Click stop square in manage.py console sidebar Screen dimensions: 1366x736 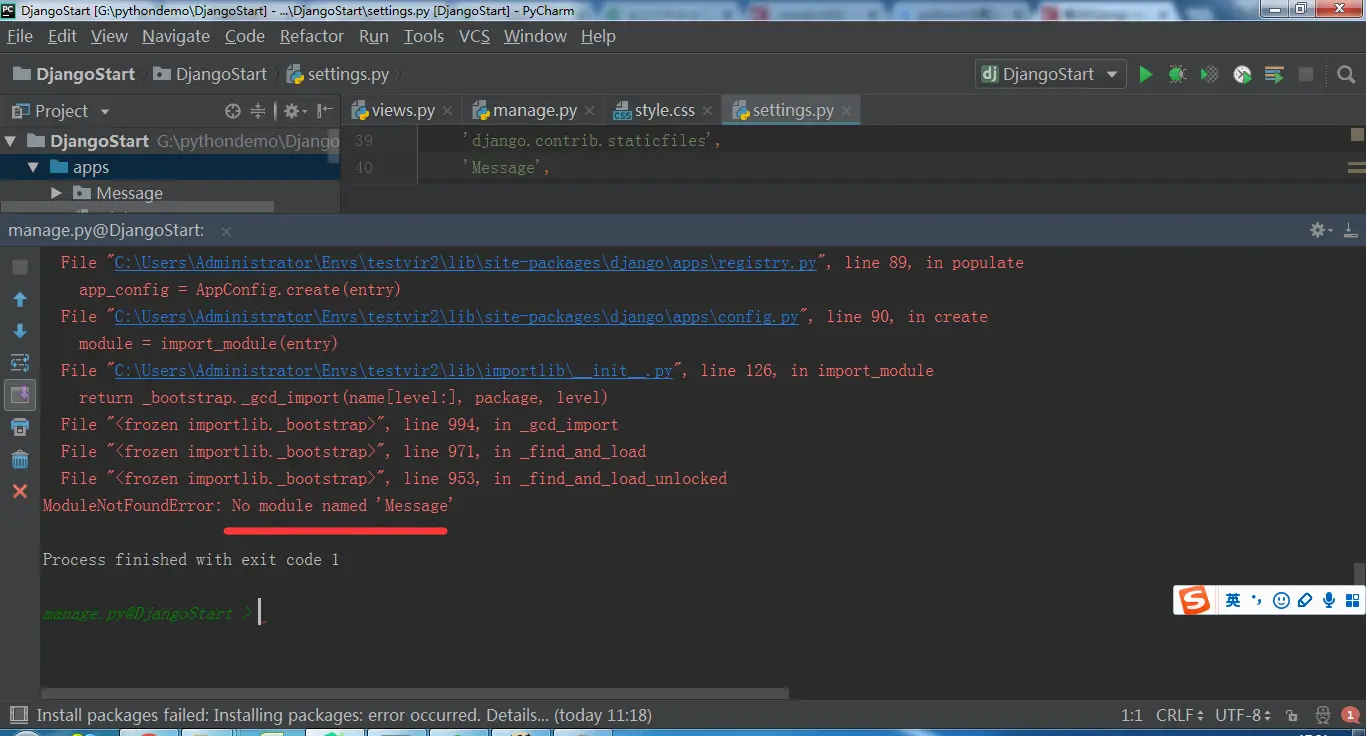pos(20,267)
